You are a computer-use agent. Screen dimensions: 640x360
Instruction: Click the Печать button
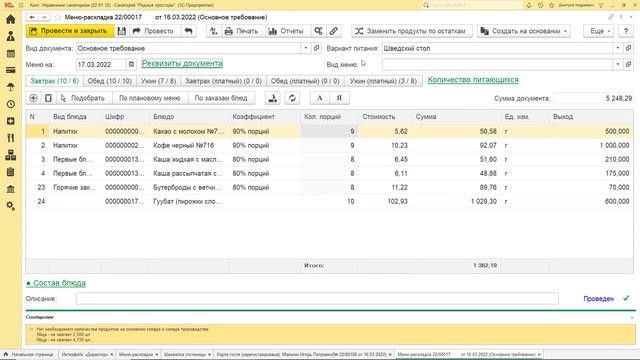(242, 31)
